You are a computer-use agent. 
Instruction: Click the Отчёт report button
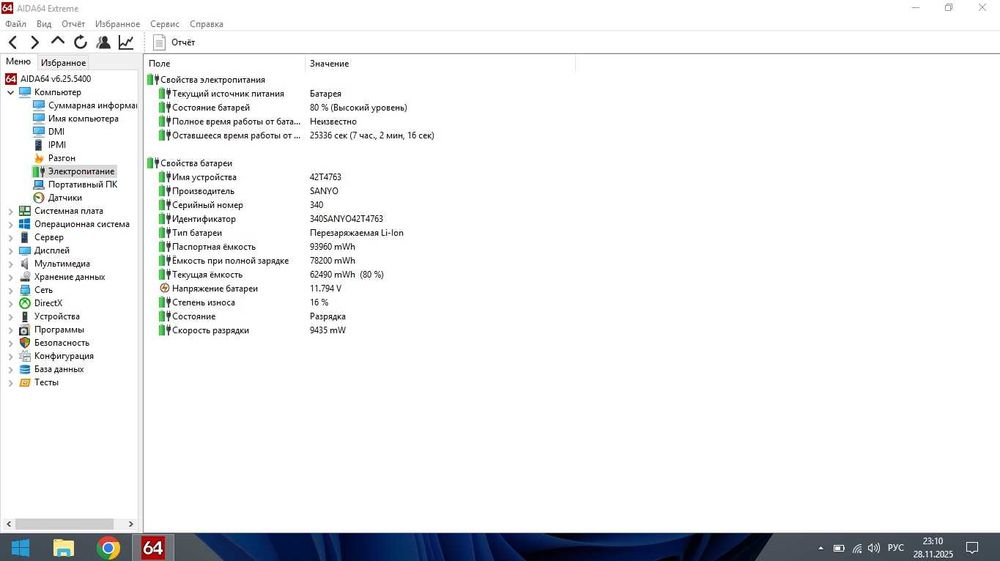click(x=174, y=42)
